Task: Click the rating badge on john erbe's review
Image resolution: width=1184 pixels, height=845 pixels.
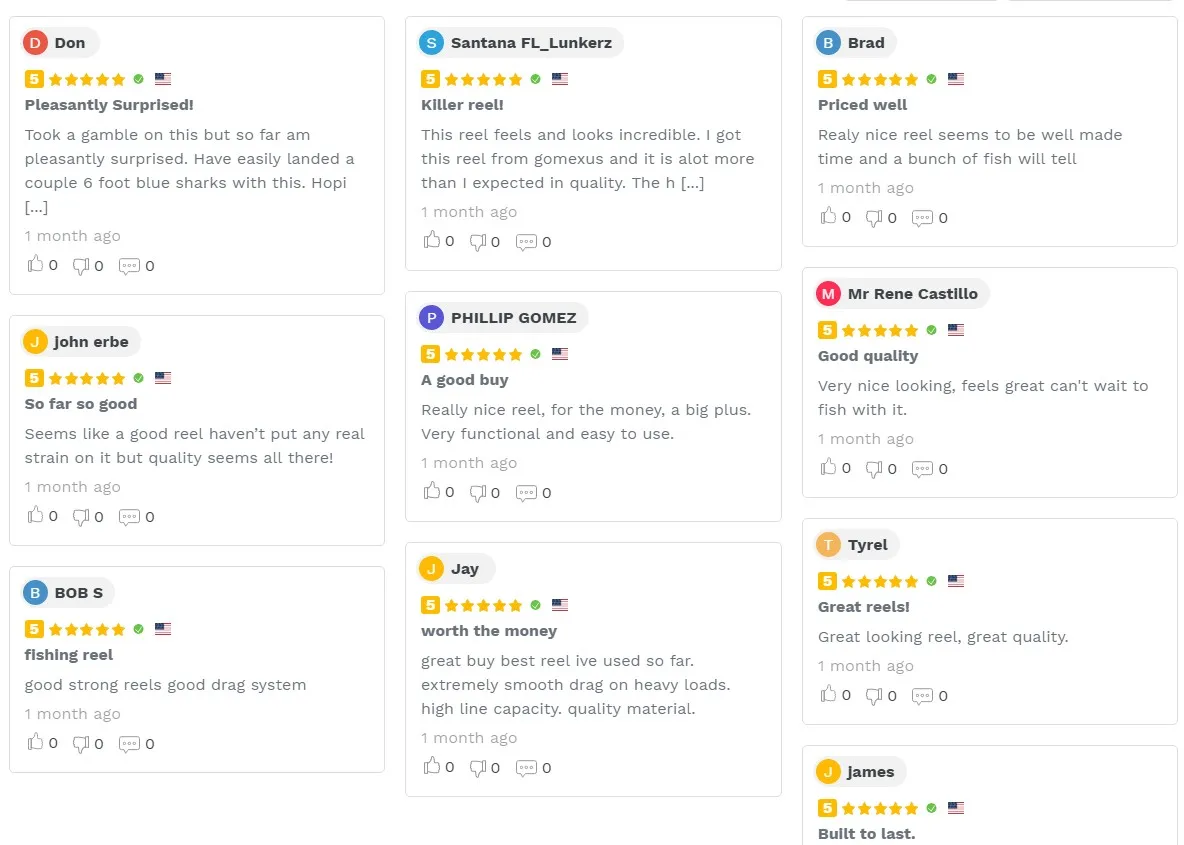Action: pyautogui.click(x=34, y=378)
